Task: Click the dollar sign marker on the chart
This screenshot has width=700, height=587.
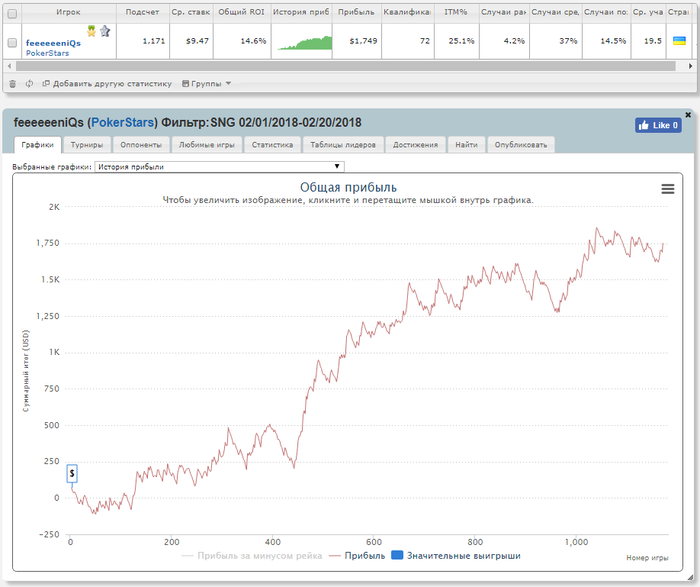Action: [72, 474]
